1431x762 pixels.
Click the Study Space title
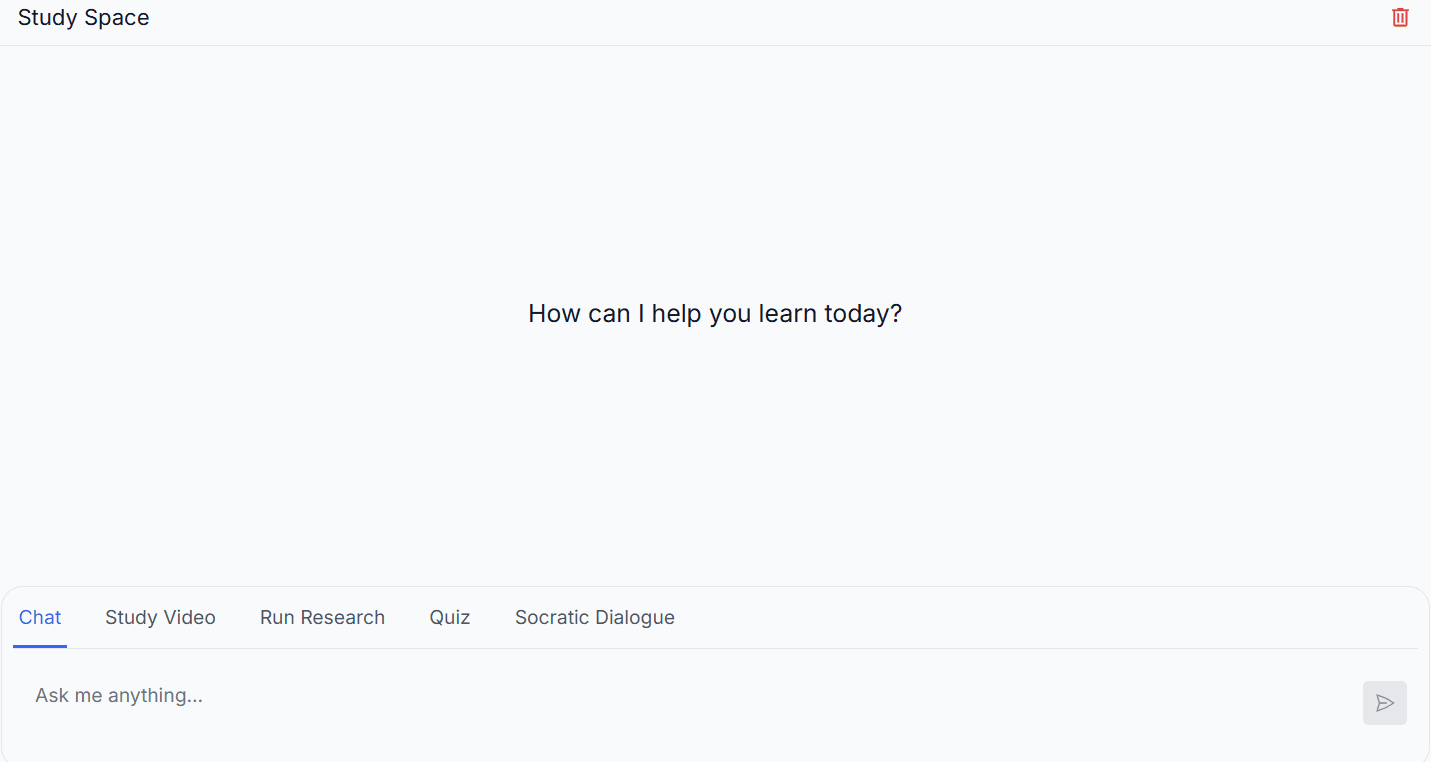tap(83, 18)
